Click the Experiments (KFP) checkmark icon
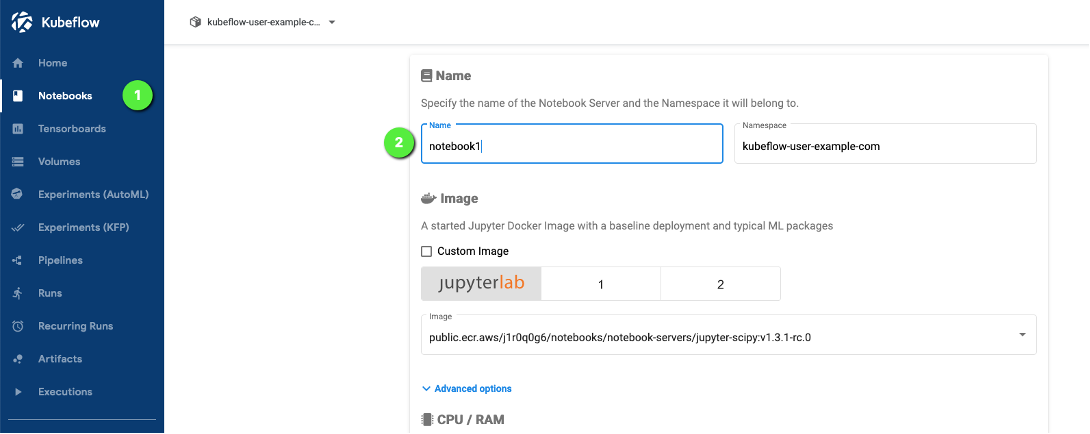 (19, 227)
